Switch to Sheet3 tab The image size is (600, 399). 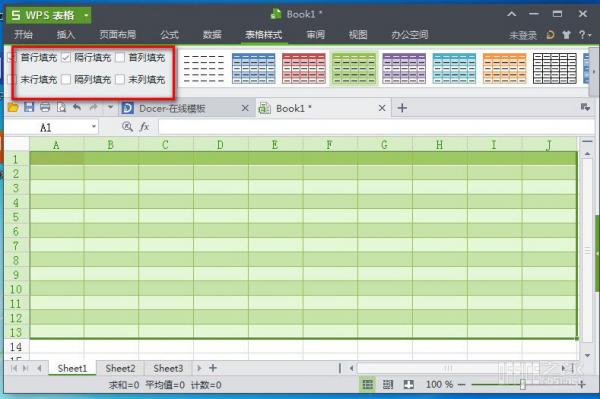coord(168,368)
